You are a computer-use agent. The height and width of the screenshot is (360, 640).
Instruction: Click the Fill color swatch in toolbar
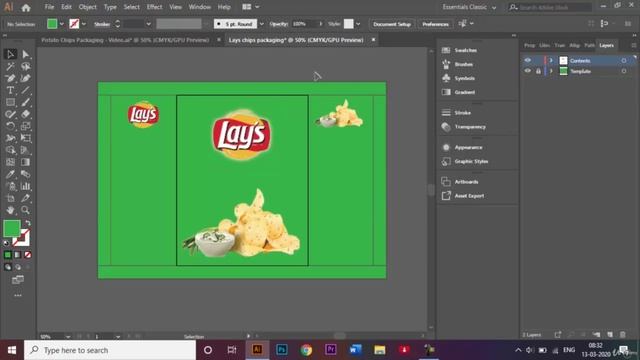(x=11, y=228)
